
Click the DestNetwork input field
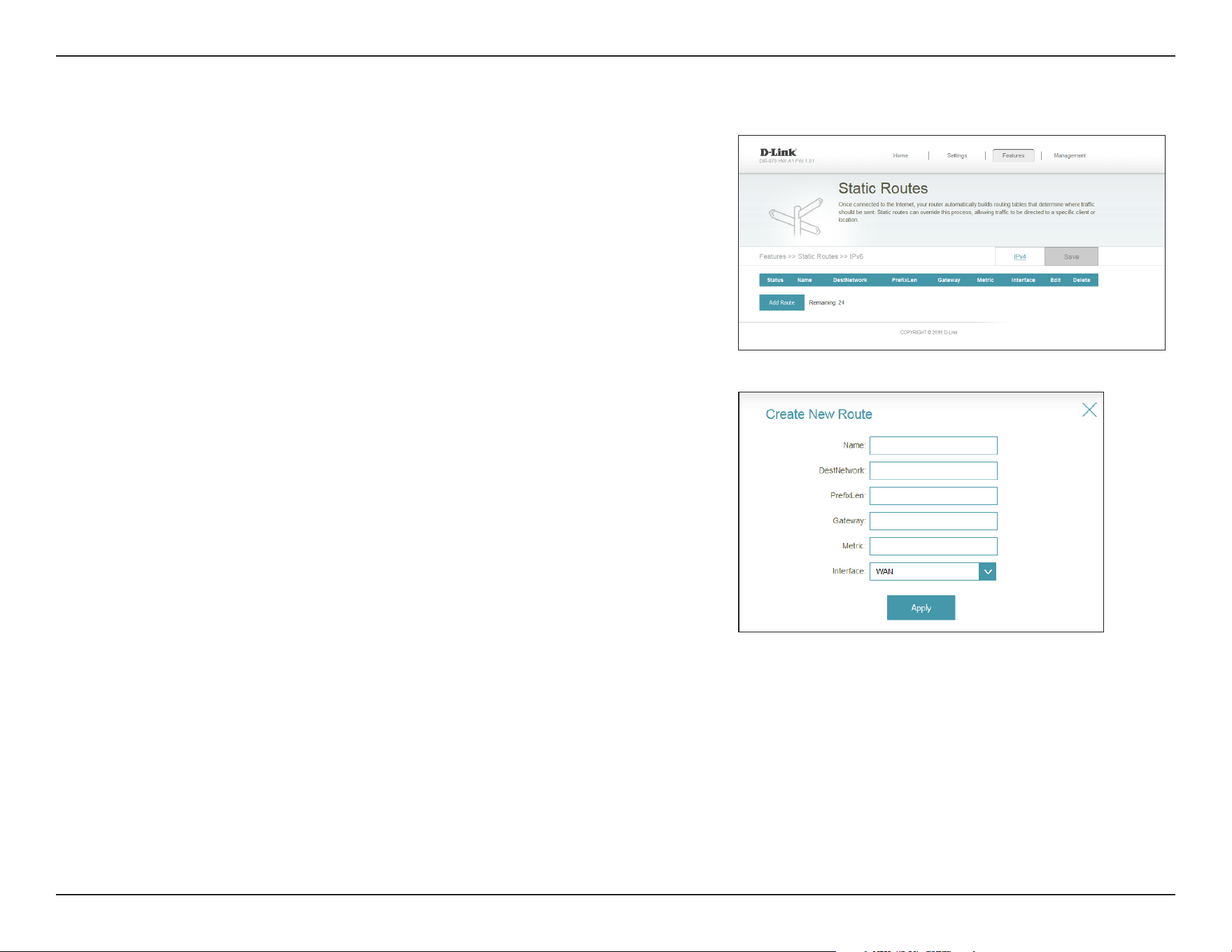pyautogui.click(x=933, y=471)
